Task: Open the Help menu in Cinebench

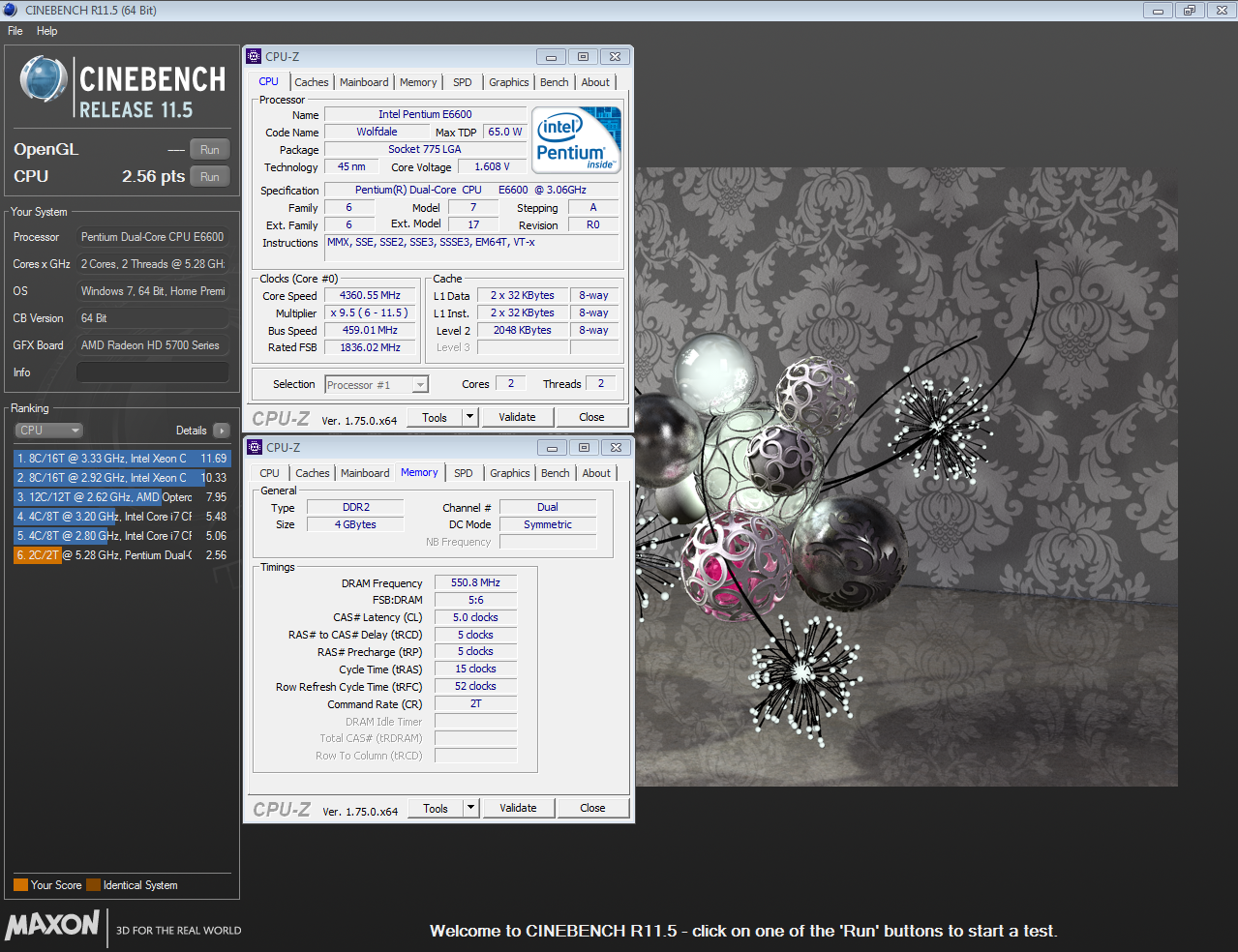Action: pyautogui.click(x=46, y=31)
